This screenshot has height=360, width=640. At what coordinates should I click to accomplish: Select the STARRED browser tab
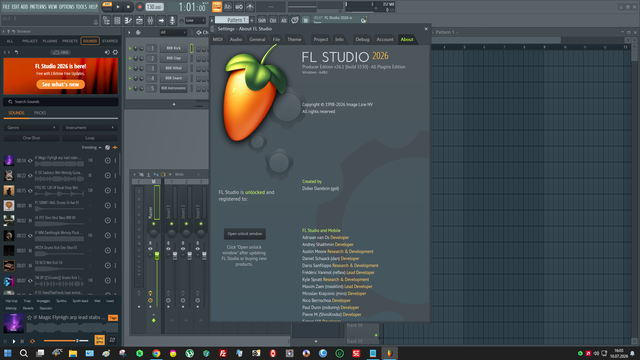pos(110,41)
